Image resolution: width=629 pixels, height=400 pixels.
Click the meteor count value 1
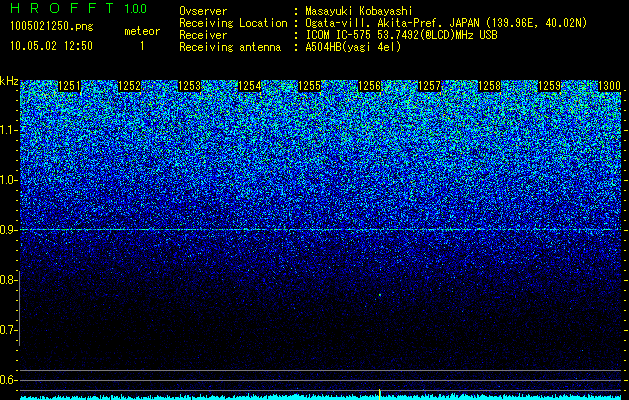(x=142, y=46)
